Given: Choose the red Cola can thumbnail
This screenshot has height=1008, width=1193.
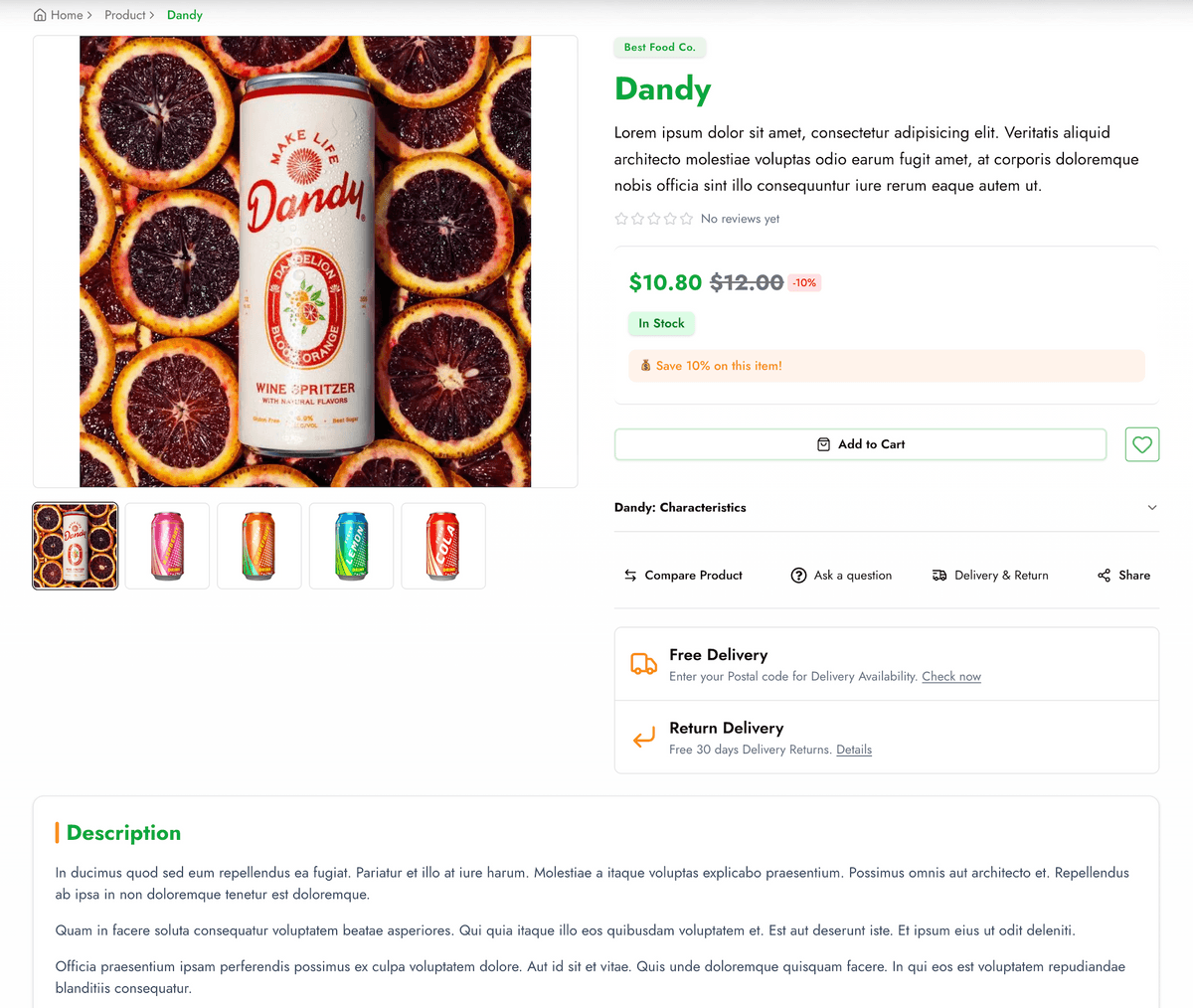Looking at the screenshot, I should pyautogui.click(x=443, y=546).
